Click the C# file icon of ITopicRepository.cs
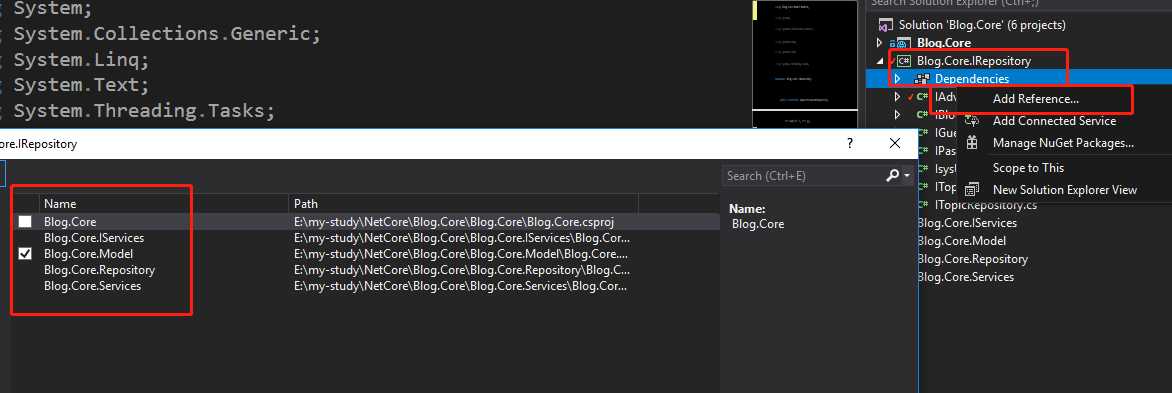Screen dimensions: 1172x393 coord(923,205)
